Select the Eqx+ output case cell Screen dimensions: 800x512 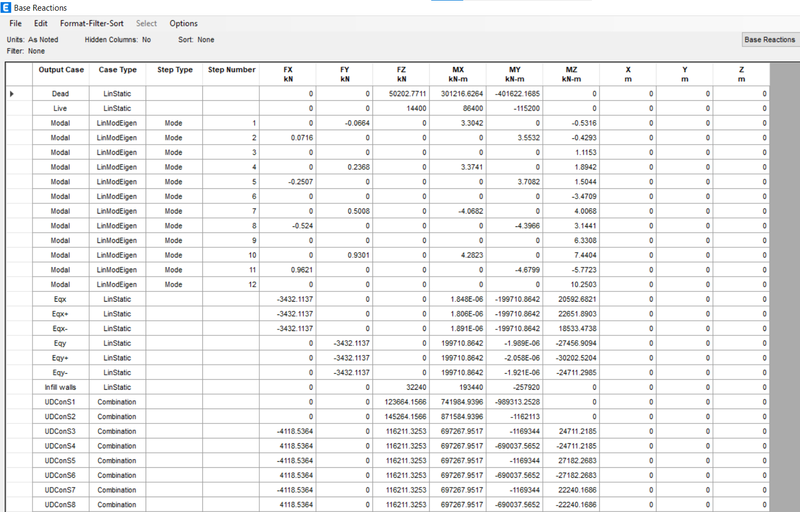coord(61,314)
